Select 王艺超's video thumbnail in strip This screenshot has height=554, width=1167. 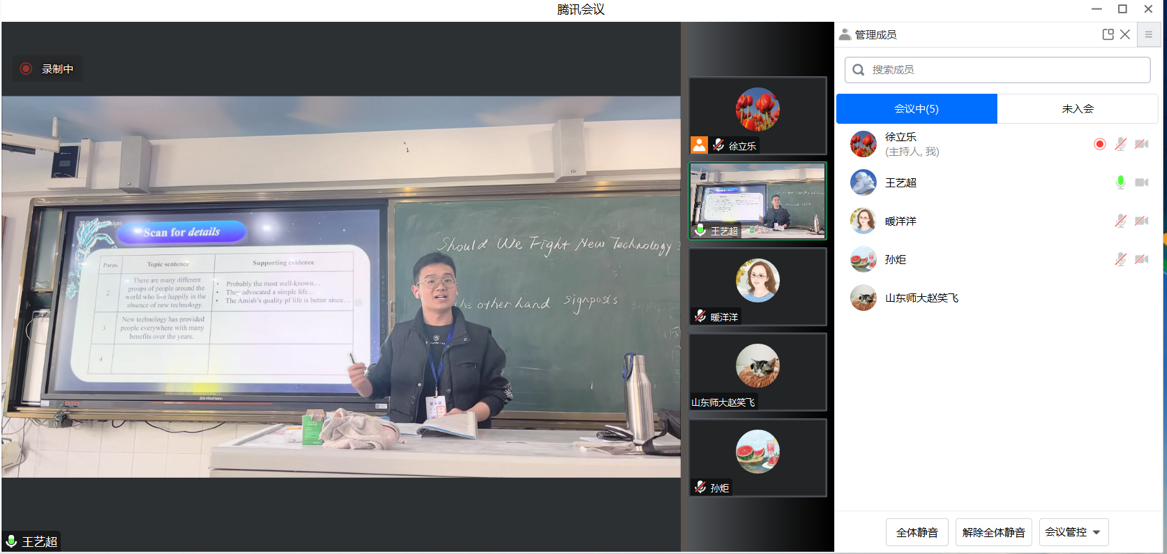coord(757,201)
